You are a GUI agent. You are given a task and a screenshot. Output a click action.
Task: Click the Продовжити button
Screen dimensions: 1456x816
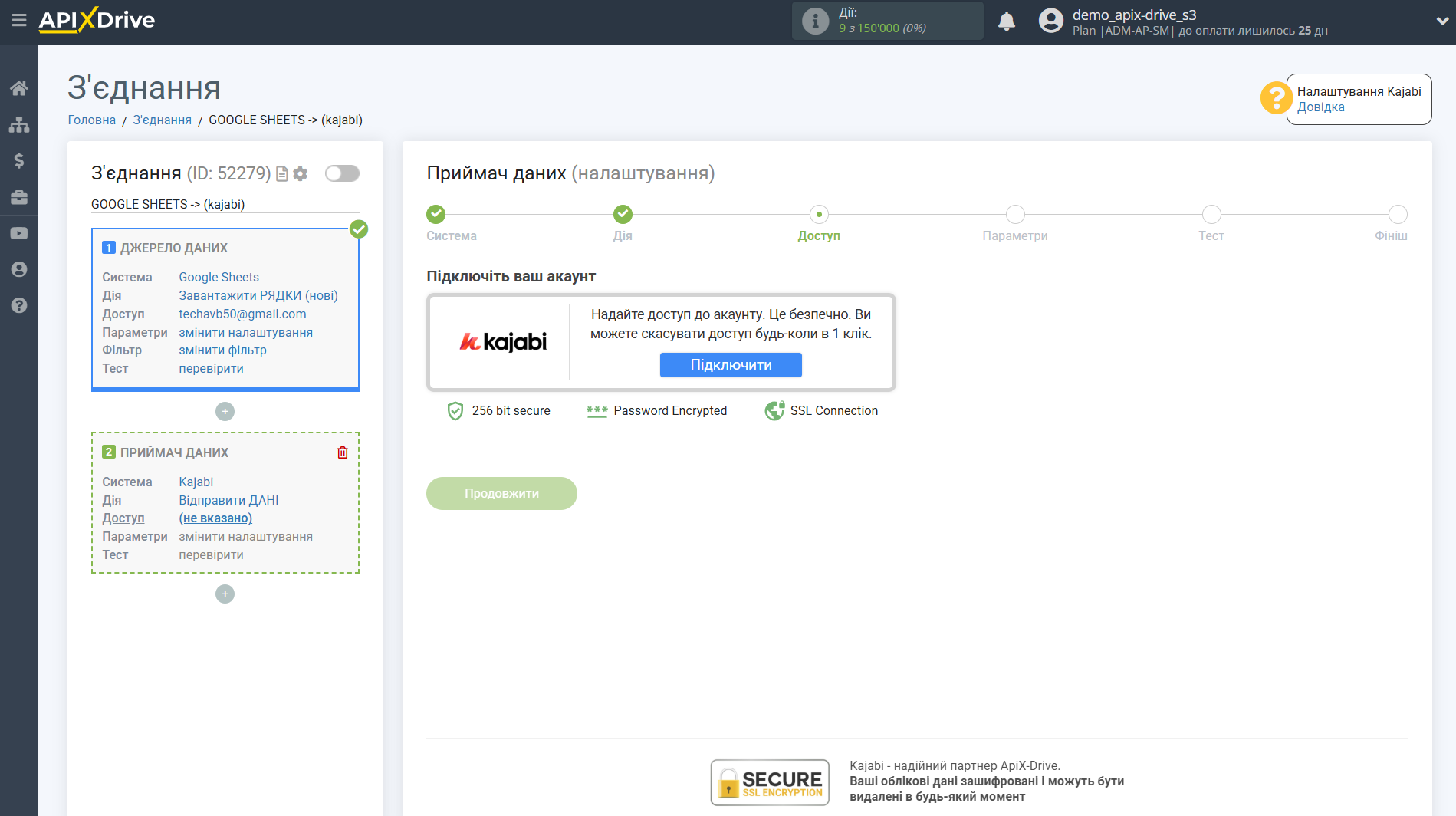(501, 493)
